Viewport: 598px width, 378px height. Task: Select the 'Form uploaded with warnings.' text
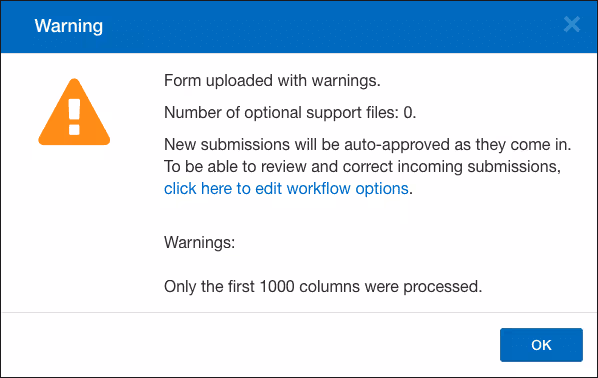(272, 81)
